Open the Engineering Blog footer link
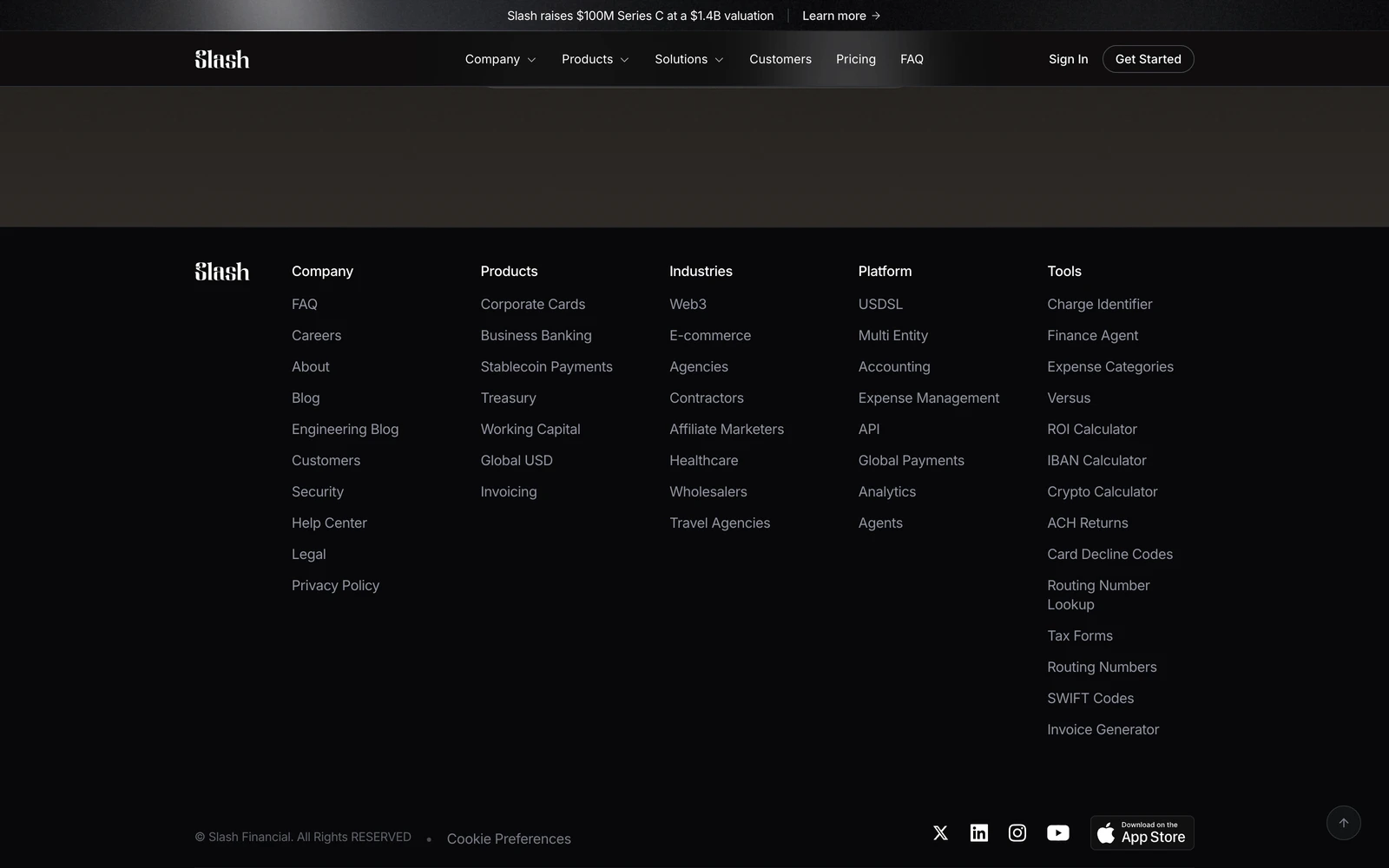 coord(346,429)
